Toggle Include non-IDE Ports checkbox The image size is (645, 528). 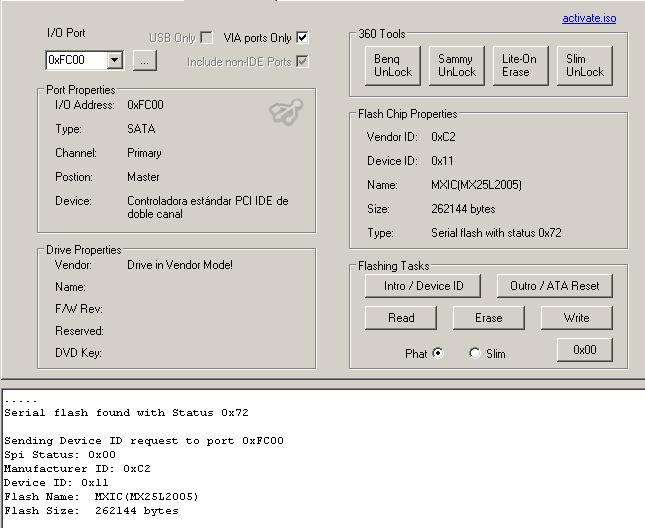point(302,62)
